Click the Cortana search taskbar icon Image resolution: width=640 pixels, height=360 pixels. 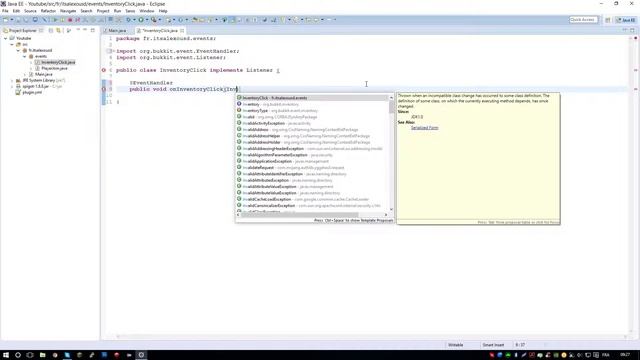coord(18,355)
